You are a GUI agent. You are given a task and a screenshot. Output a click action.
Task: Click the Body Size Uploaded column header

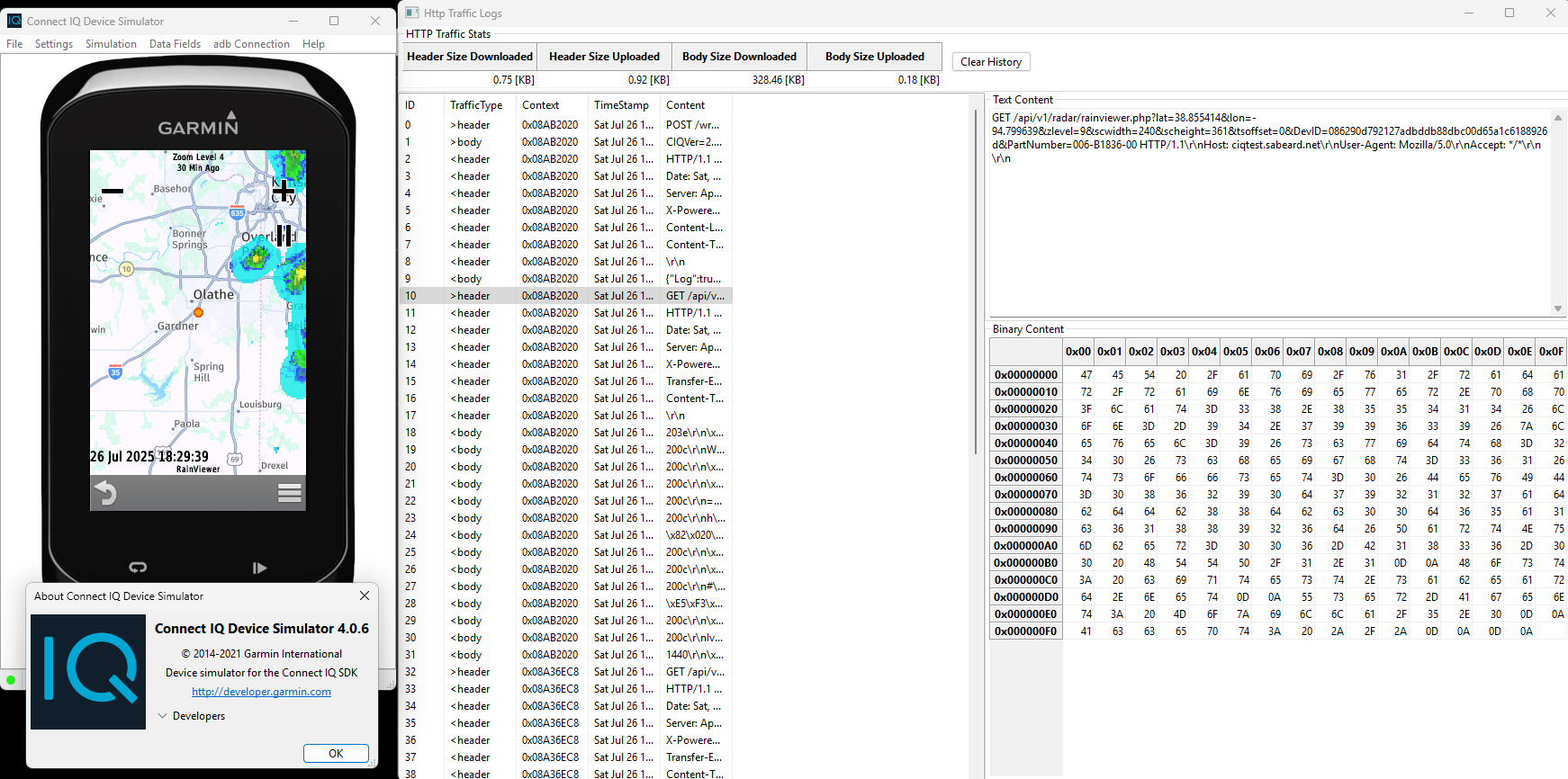tap(875, 57)
